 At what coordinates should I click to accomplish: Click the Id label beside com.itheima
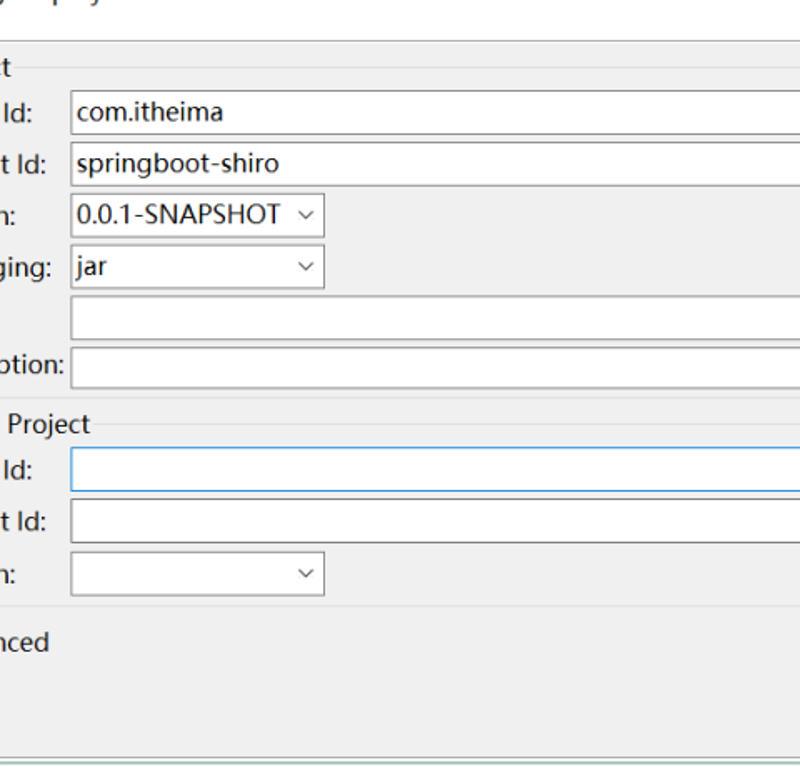(17, 113)
